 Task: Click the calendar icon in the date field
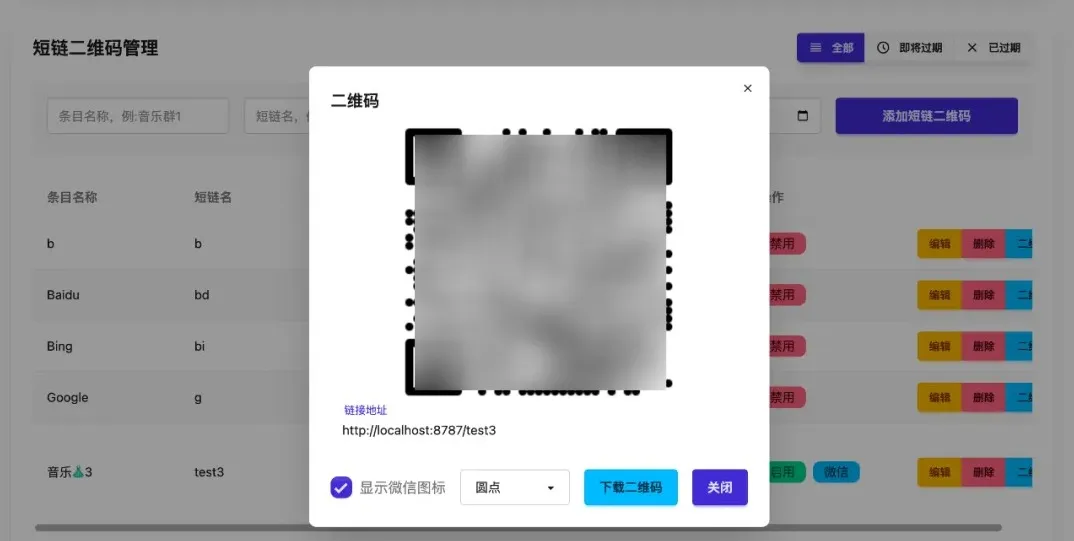(x=803, y=116)
